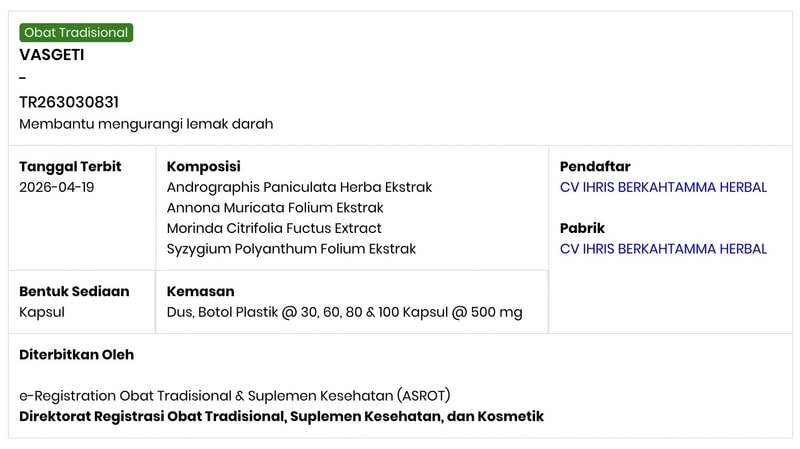
Task: Click the Kapsul dosage form value
Action: [42, 312]
